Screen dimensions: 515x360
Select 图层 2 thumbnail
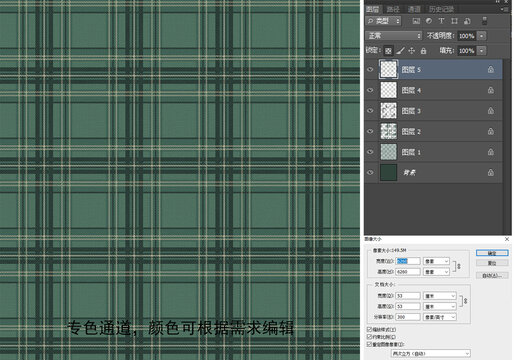point(388,131)
